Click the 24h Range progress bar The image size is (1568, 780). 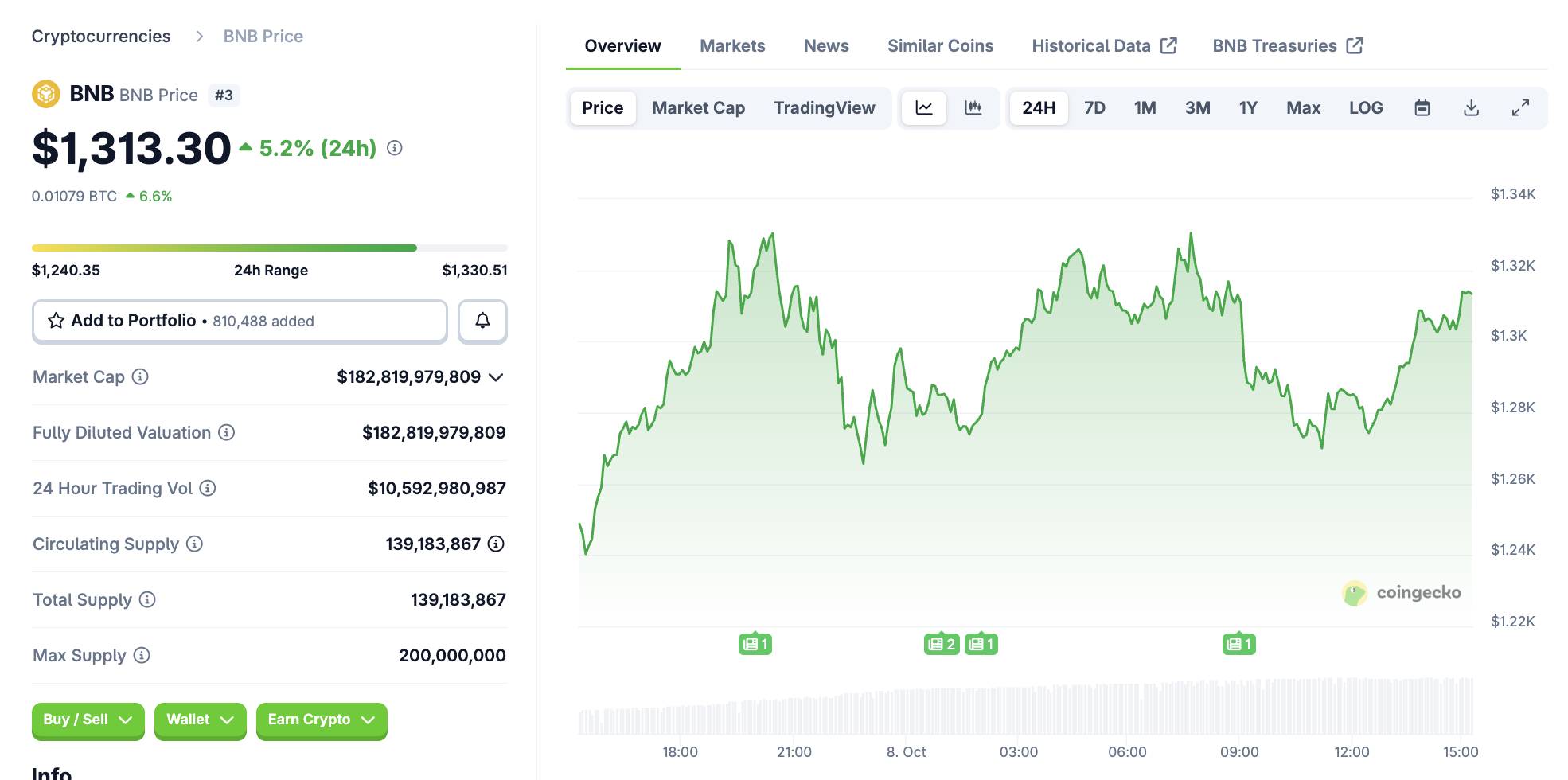[269, 248]
